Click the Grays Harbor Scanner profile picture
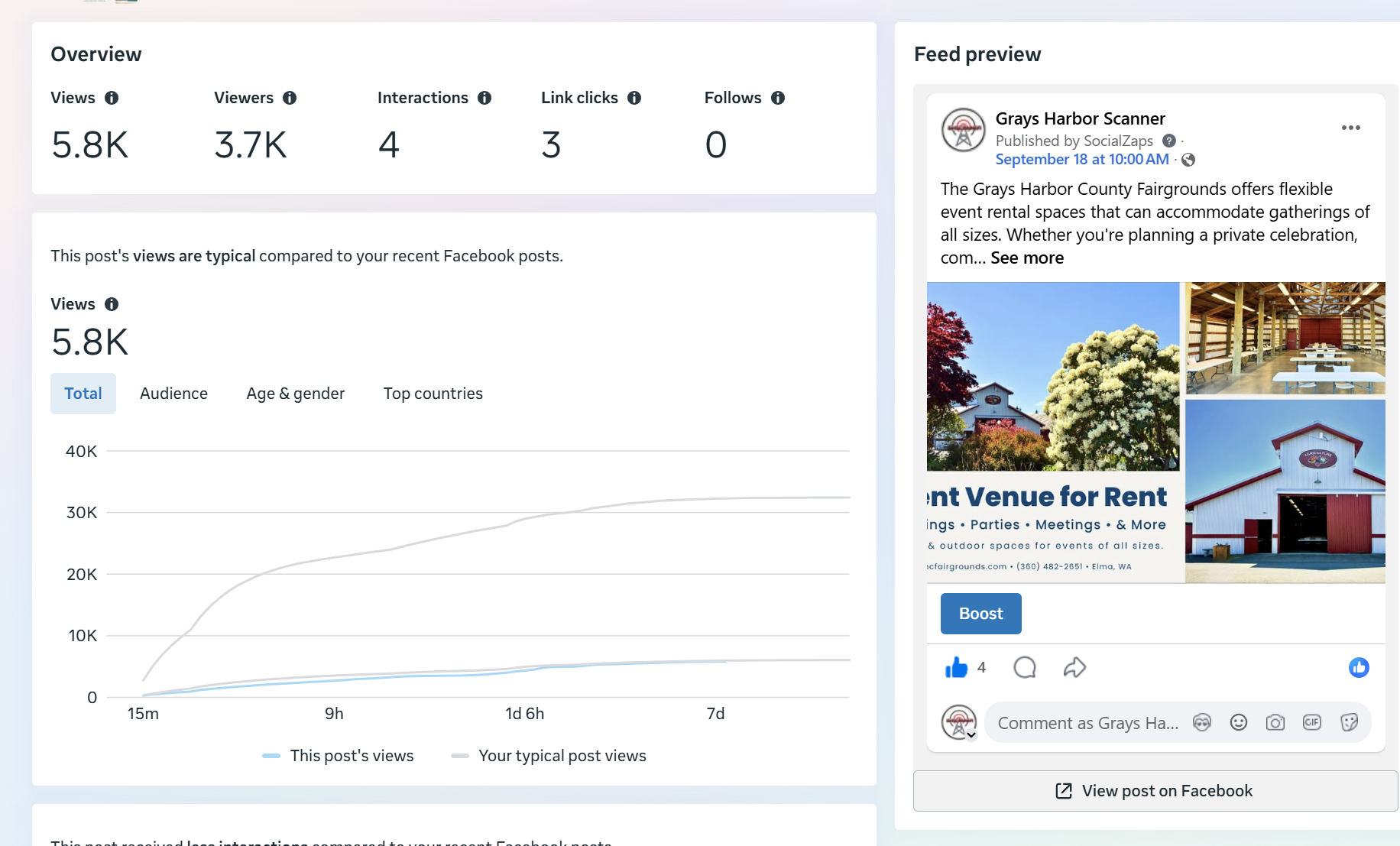 pyautogui.click(x=964, y=130)
